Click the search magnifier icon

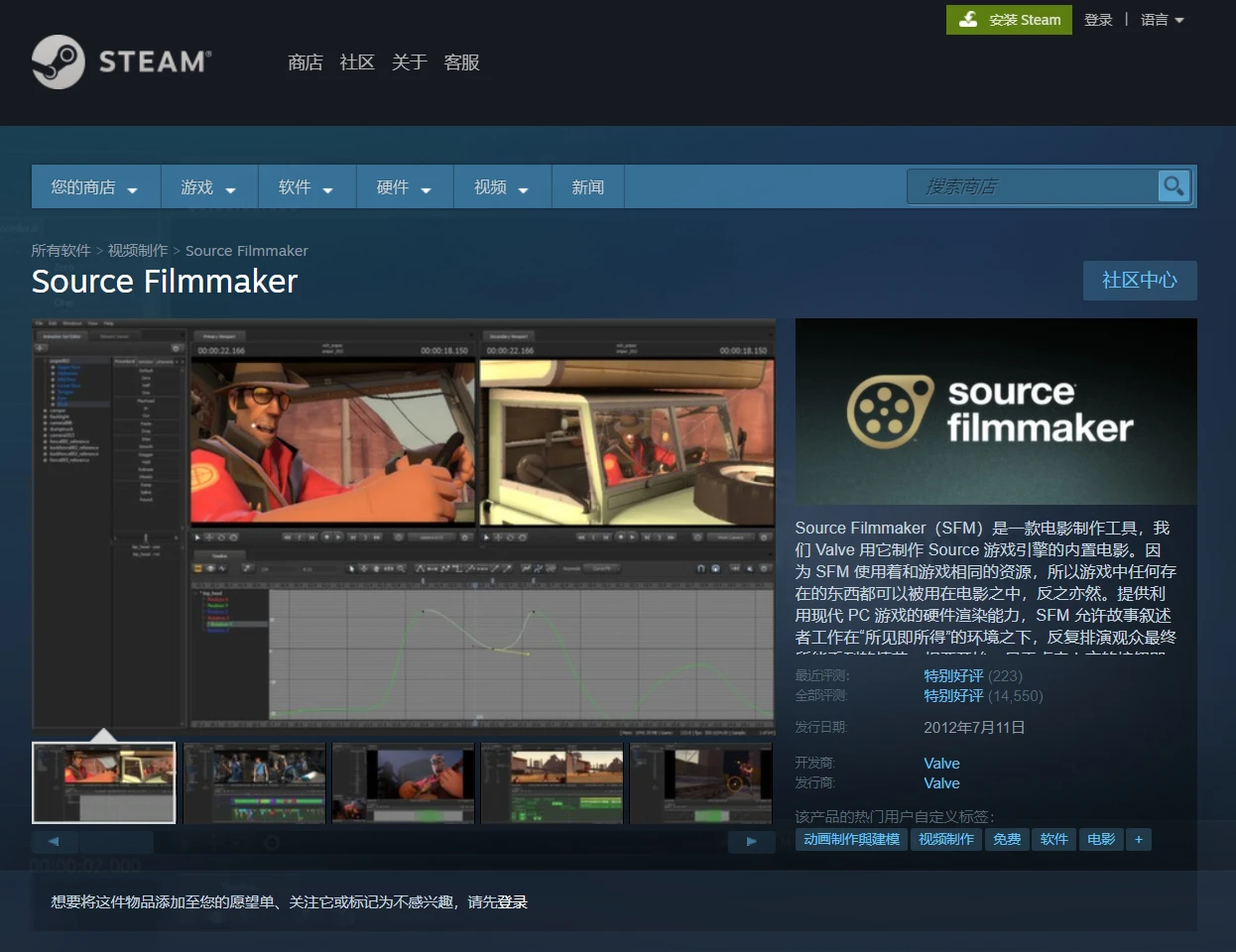[x=1174, y=185]
